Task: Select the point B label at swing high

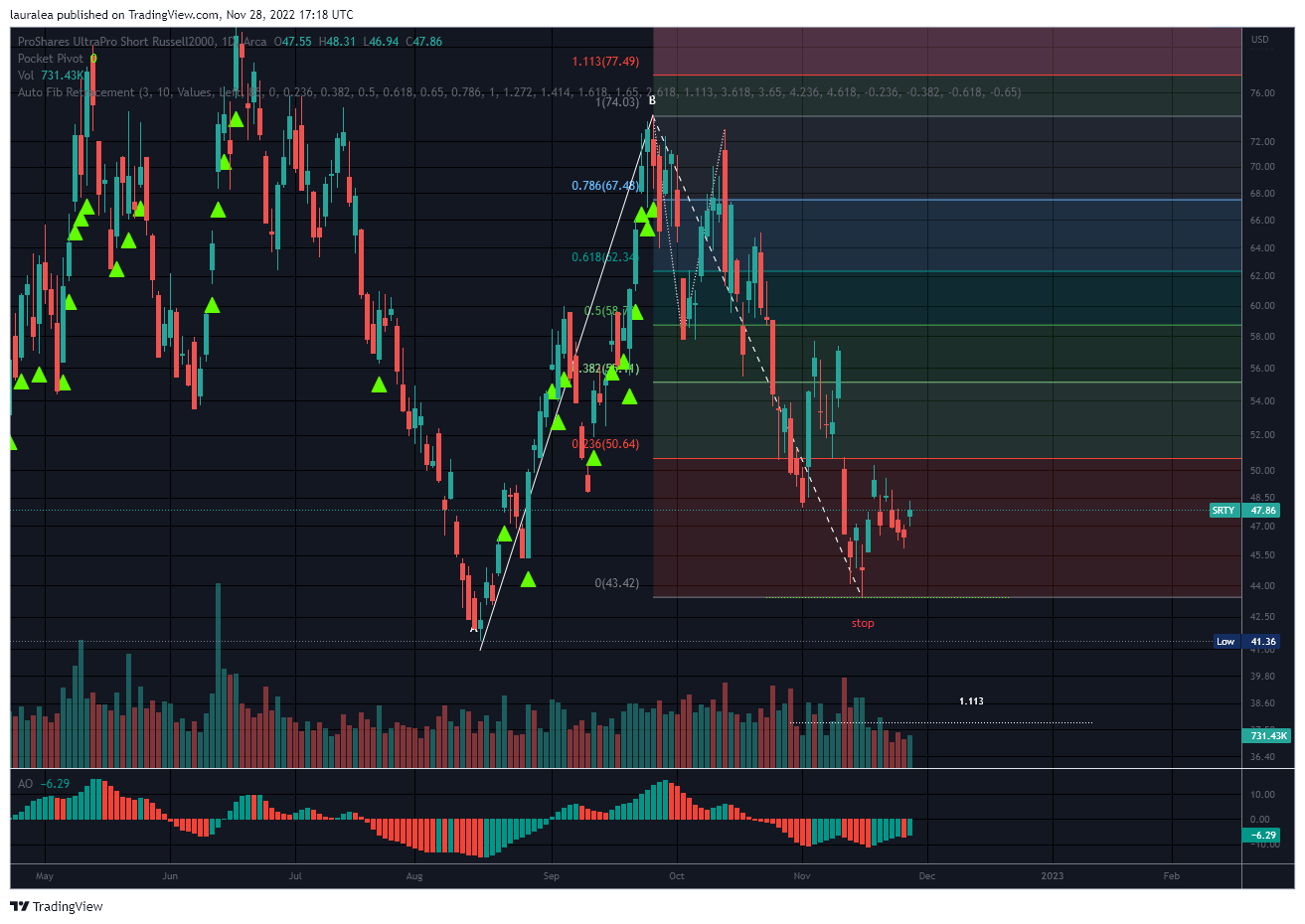Action: [652, 100]
